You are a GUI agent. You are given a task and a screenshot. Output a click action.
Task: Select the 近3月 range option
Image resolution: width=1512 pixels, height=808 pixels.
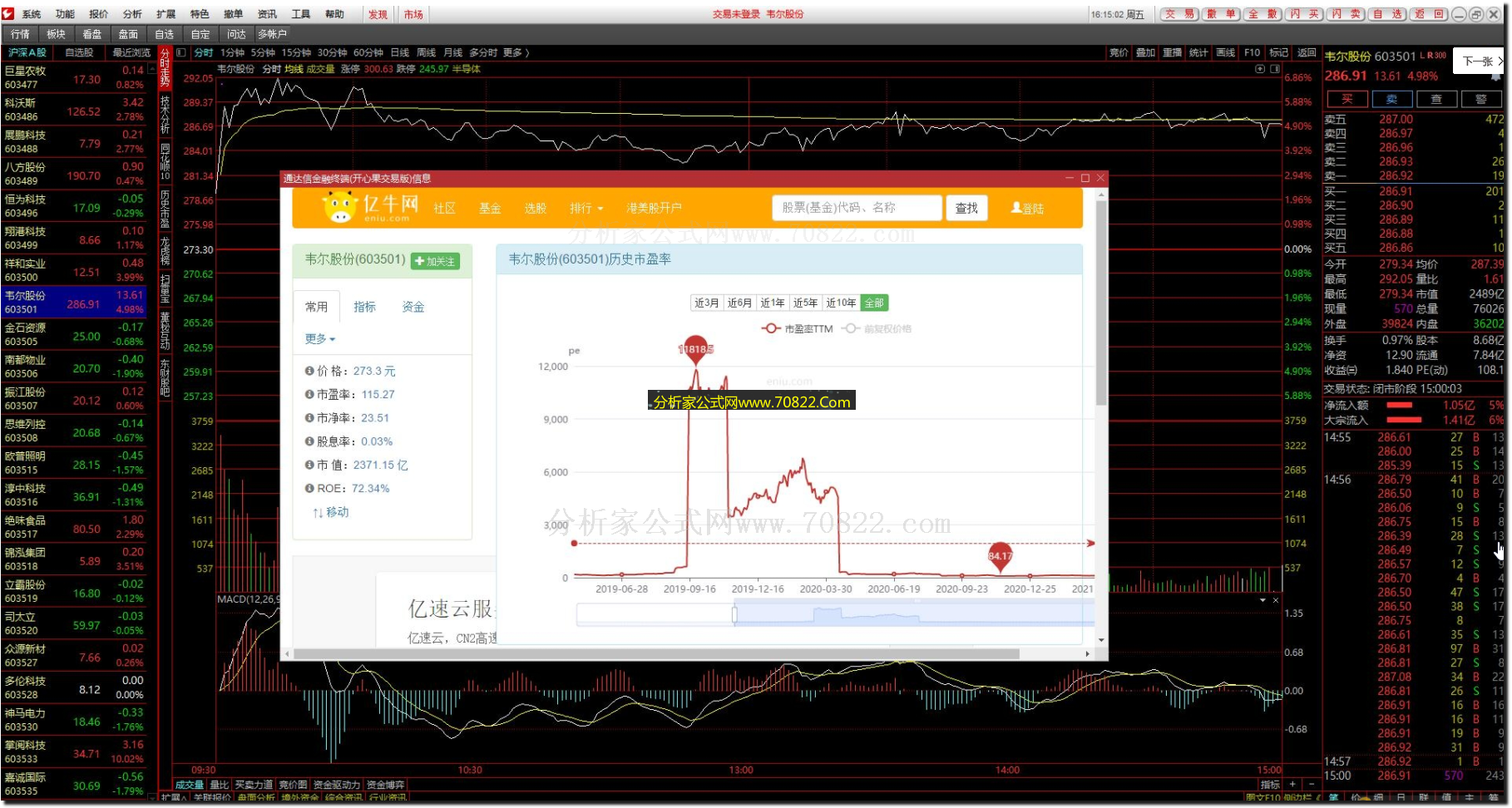706,303
